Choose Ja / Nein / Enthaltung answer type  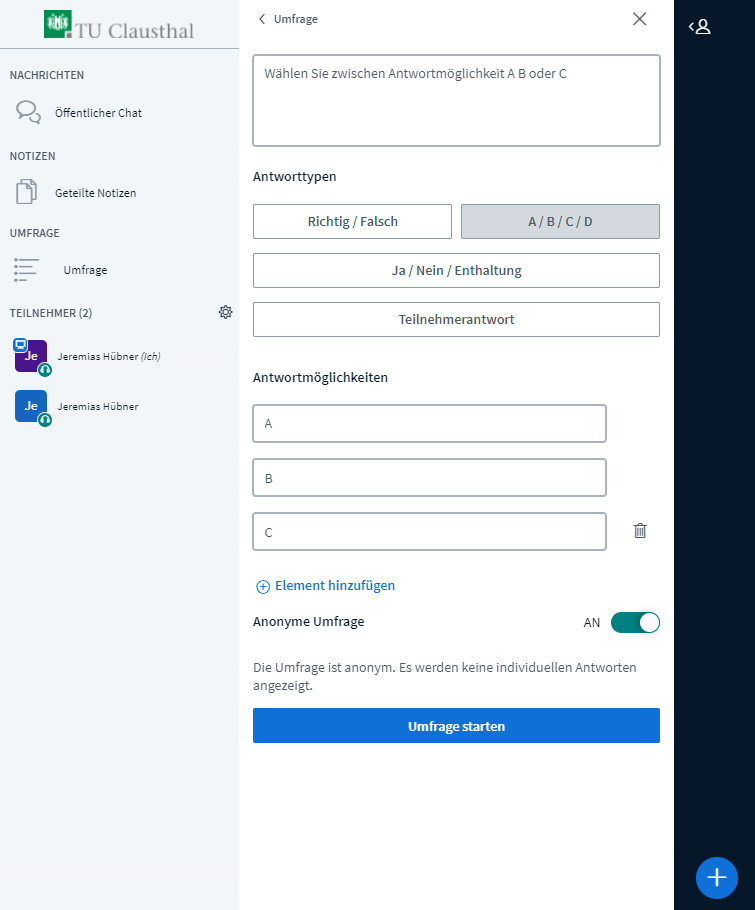pyautogui.click(x=456, y=270)
